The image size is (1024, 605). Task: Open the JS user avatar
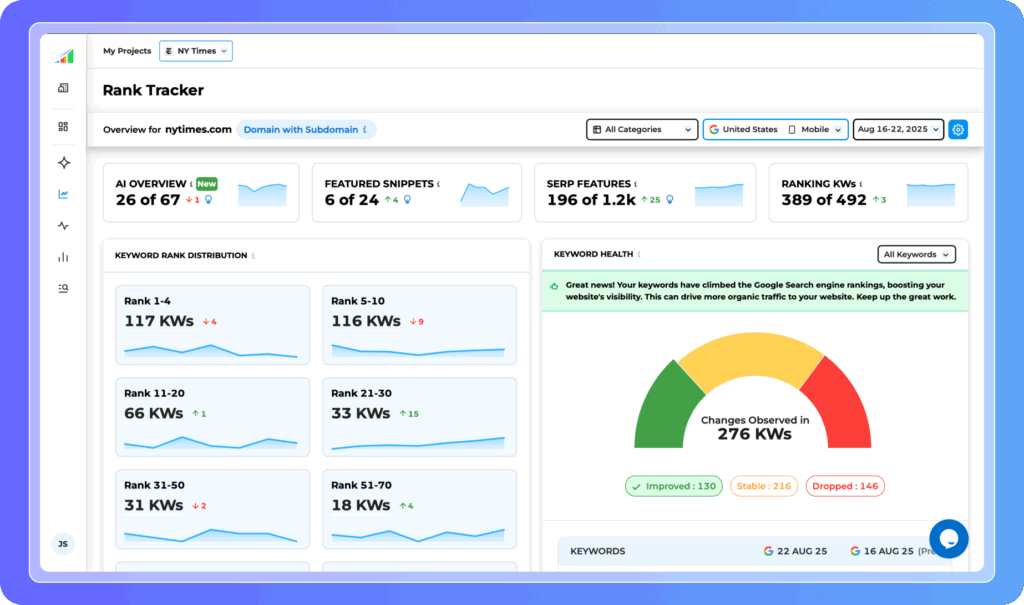(x=63, y=544)
